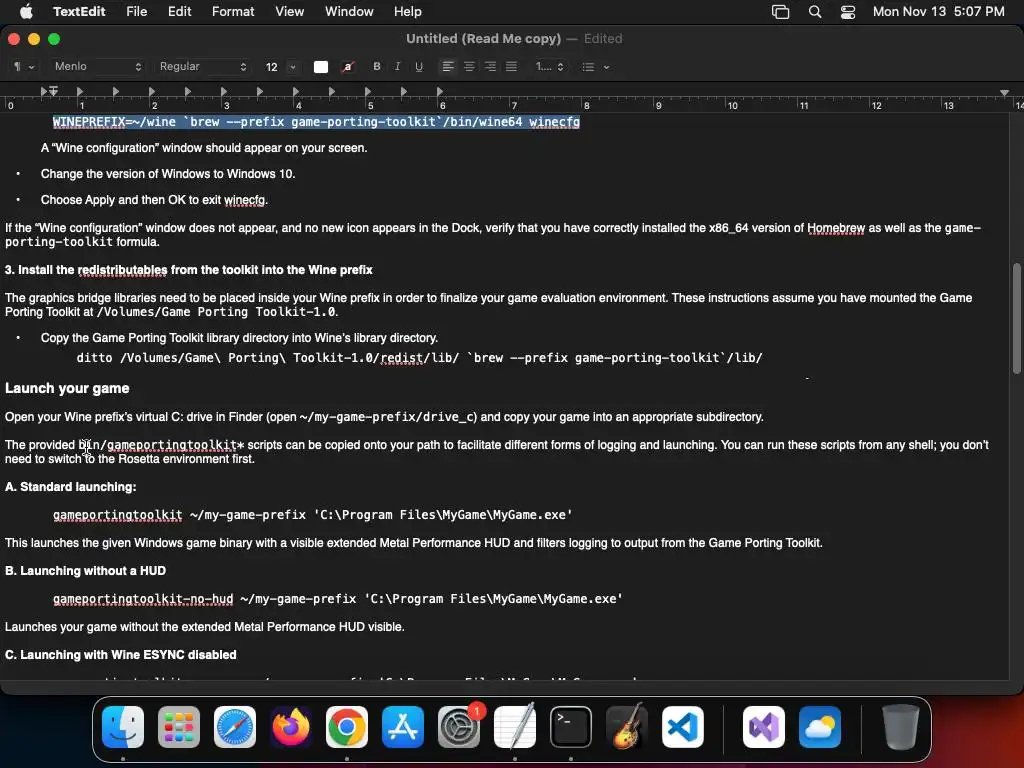
Task: Open Spotlight search in menu bar
Action: pyautogui.click(x=815, y=12)
